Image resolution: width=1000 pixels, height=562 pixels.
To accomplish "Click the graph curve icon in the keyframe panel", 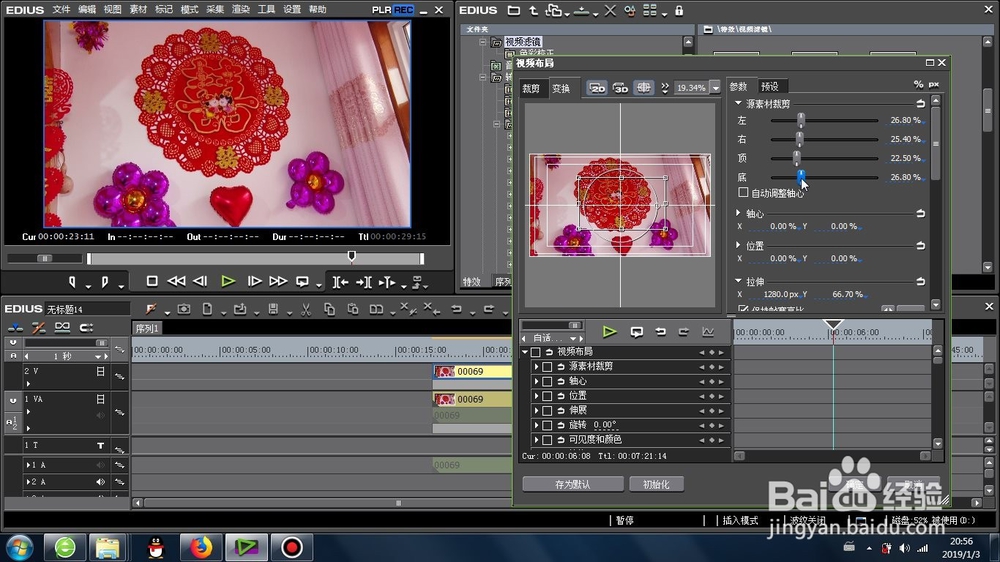I will [708, 332].
